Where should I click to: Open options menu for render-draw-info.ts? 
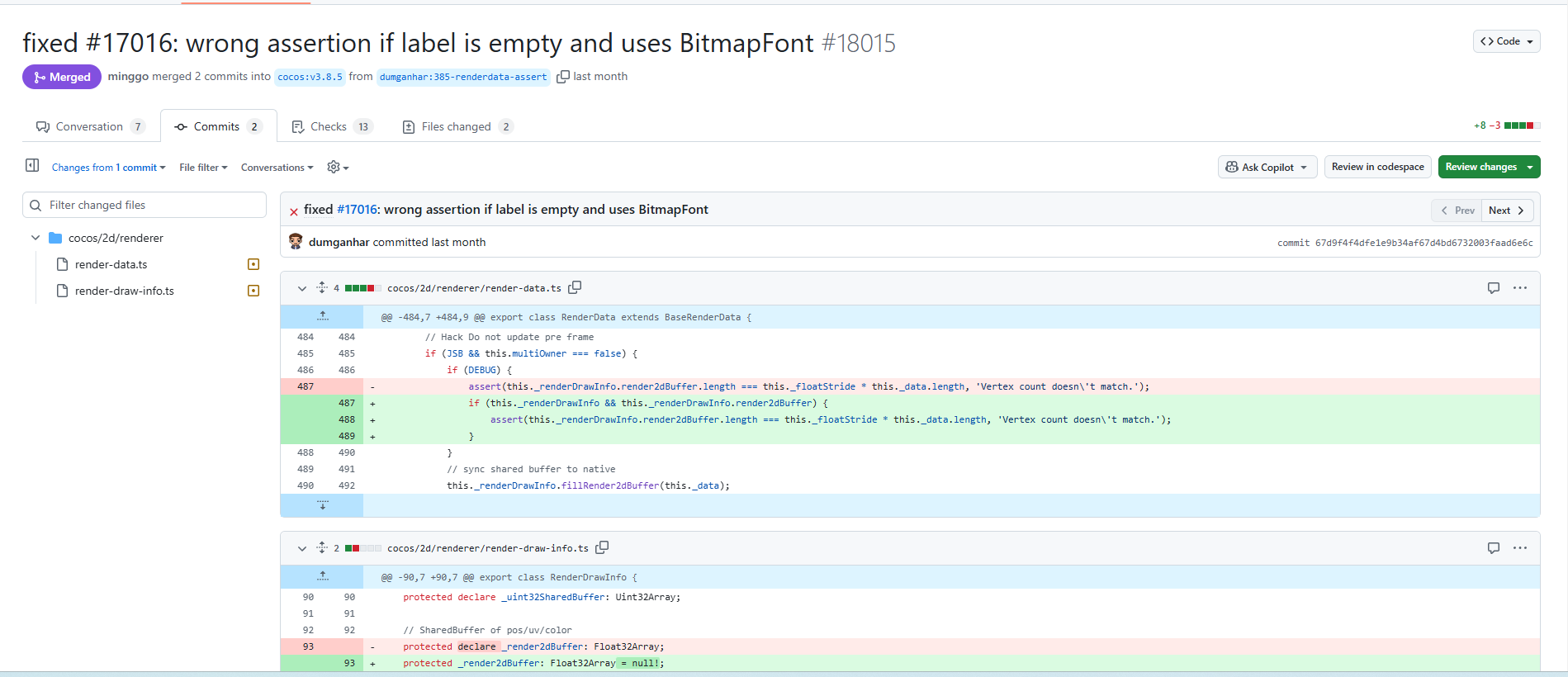(1519, 548)
